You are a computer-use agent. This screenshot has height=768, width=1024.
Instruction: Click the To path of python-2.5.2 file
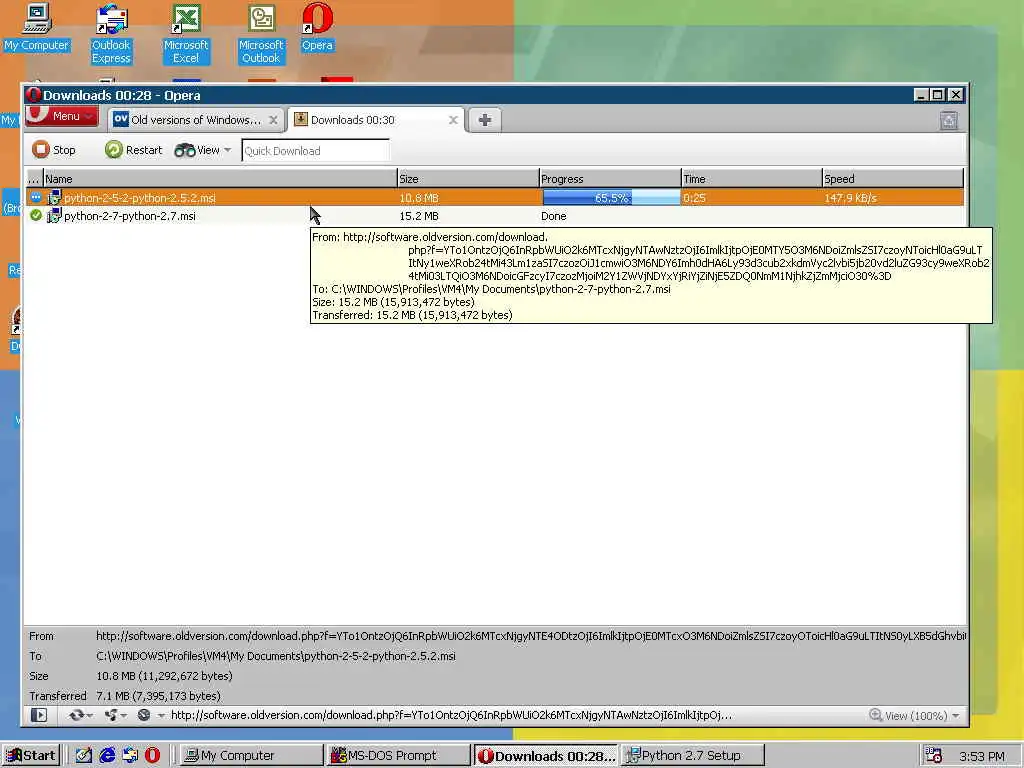pyautogui.click(x=276, y=656)
